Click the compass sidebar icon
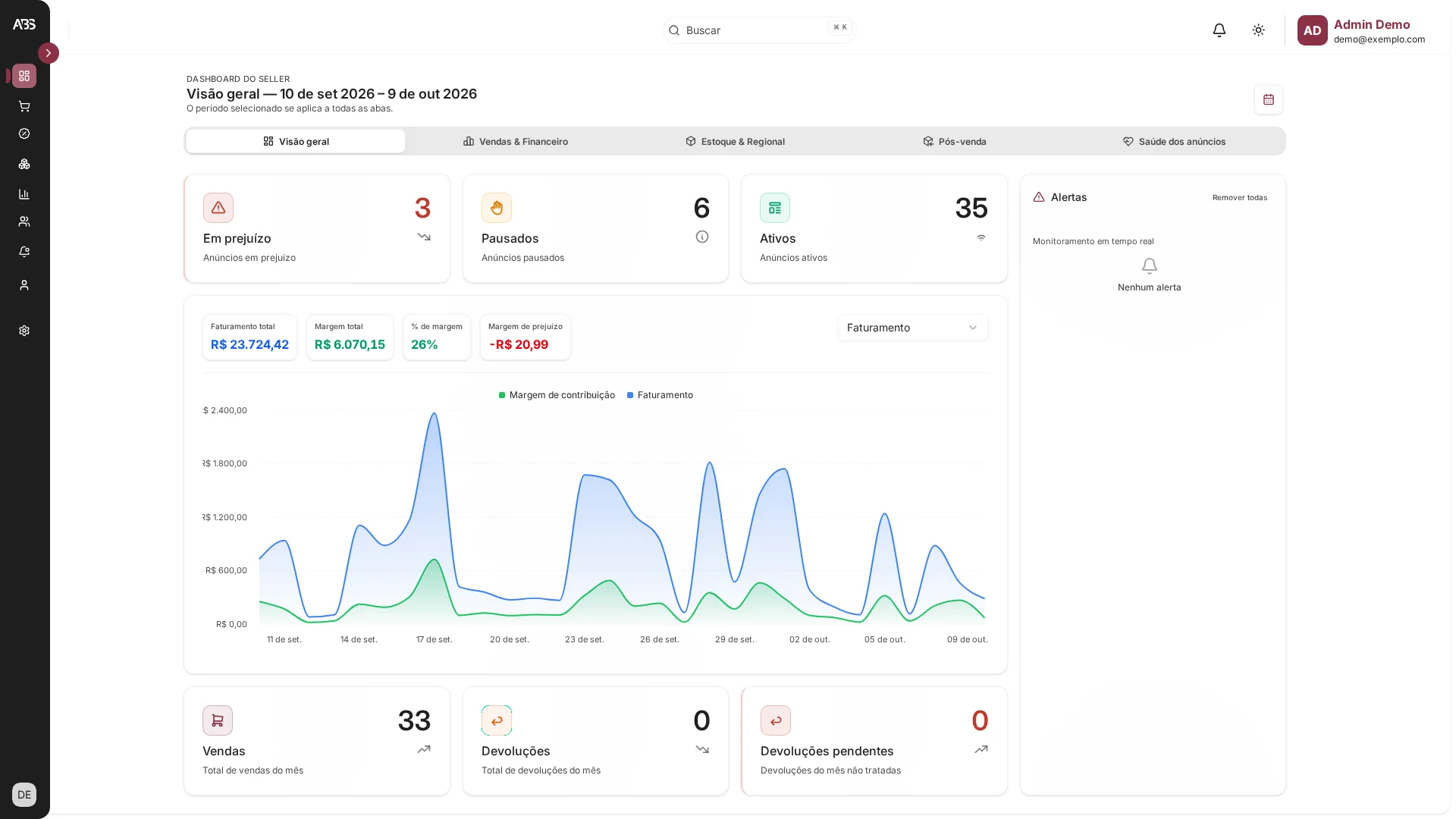The width and height of the screenshot is (1456, 819). [24, 133]
